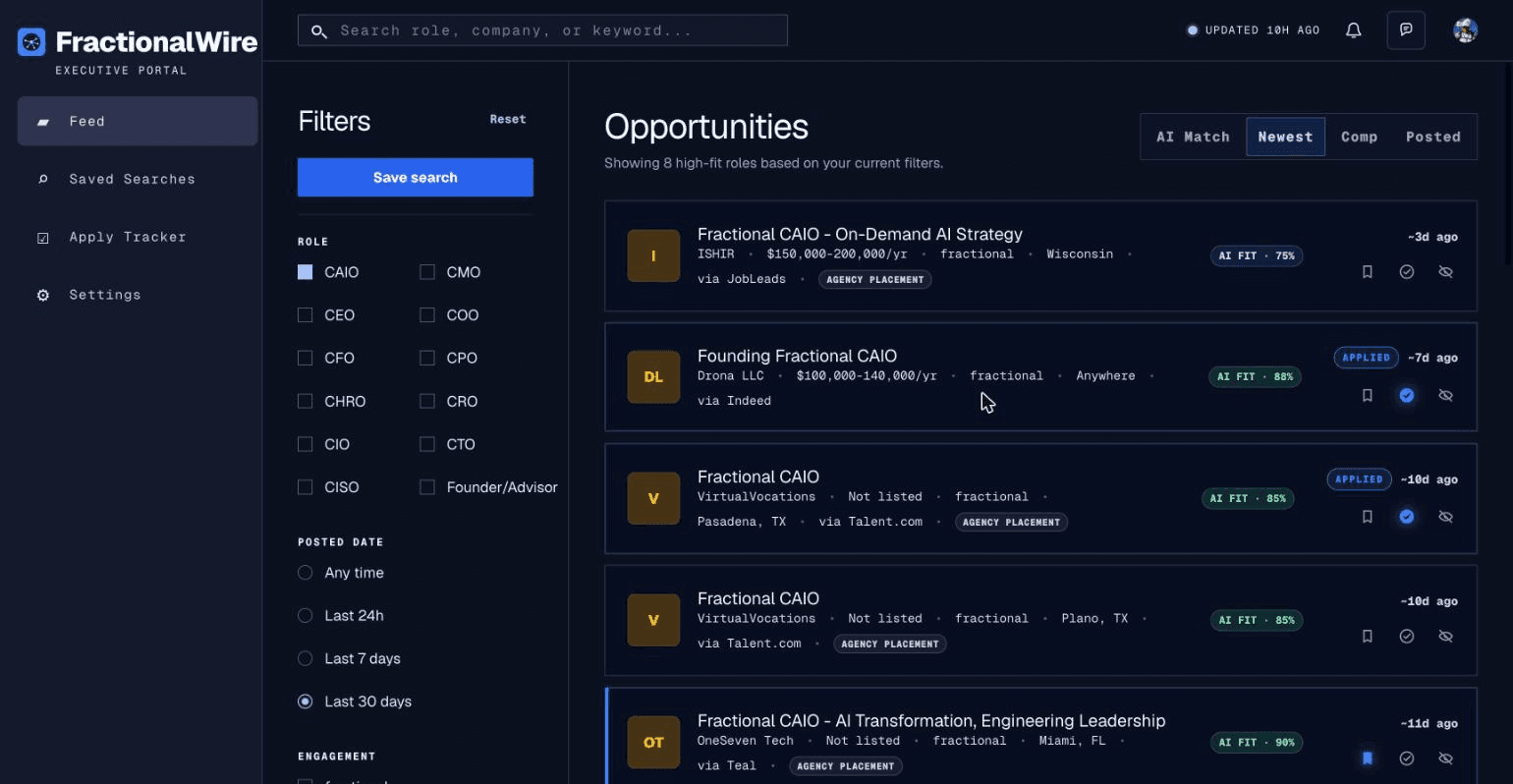Mark ISHIR role as applied
The width and height of the screenshot is (1513, 784).
click(1406, 272)
